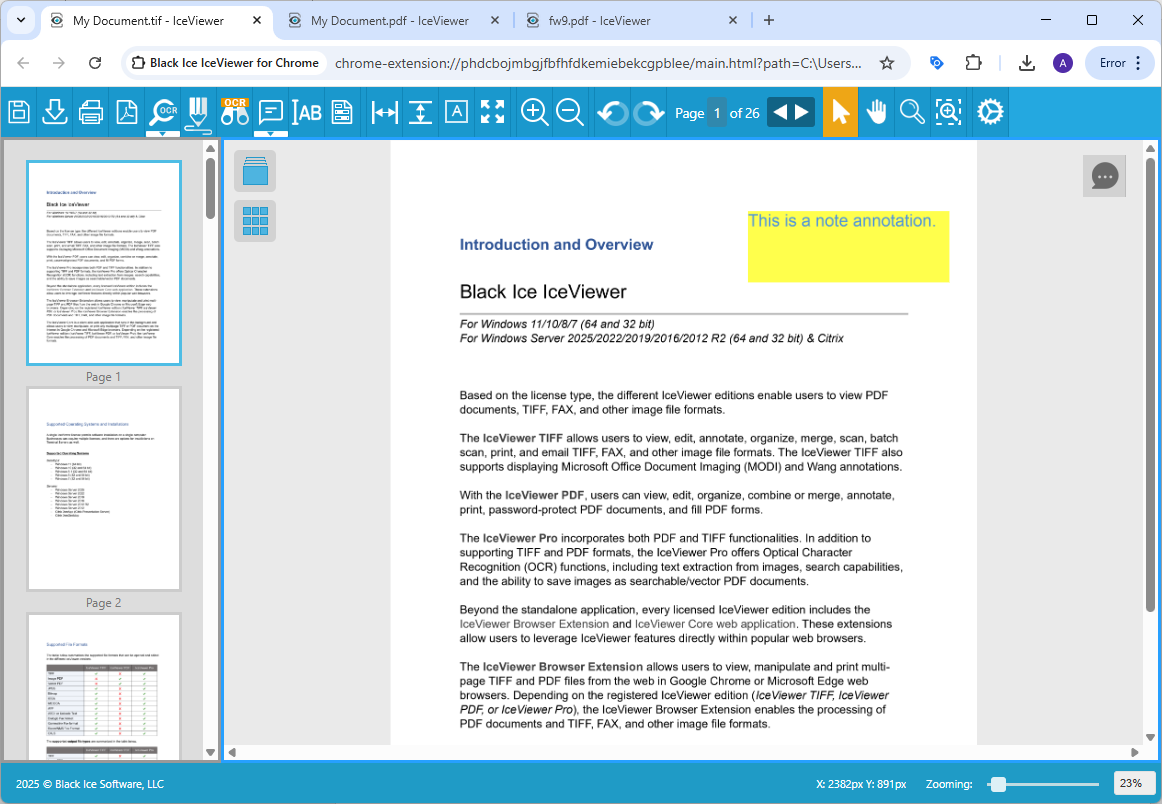Click the blue tag extension icon
Screen dimensions: 1162x804
coord(937,63)
